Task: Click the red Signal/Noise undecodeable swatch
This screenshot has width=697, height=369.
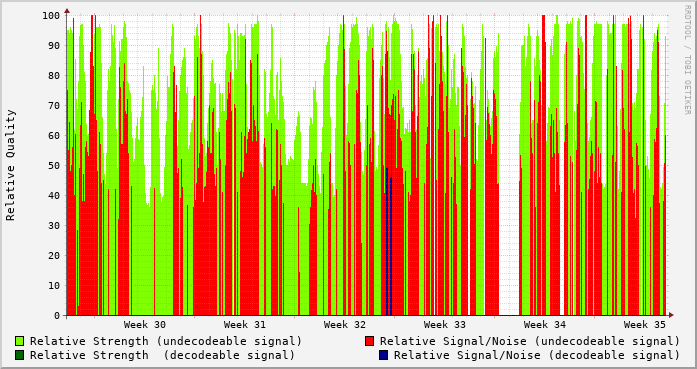Action: coord(369,341)
